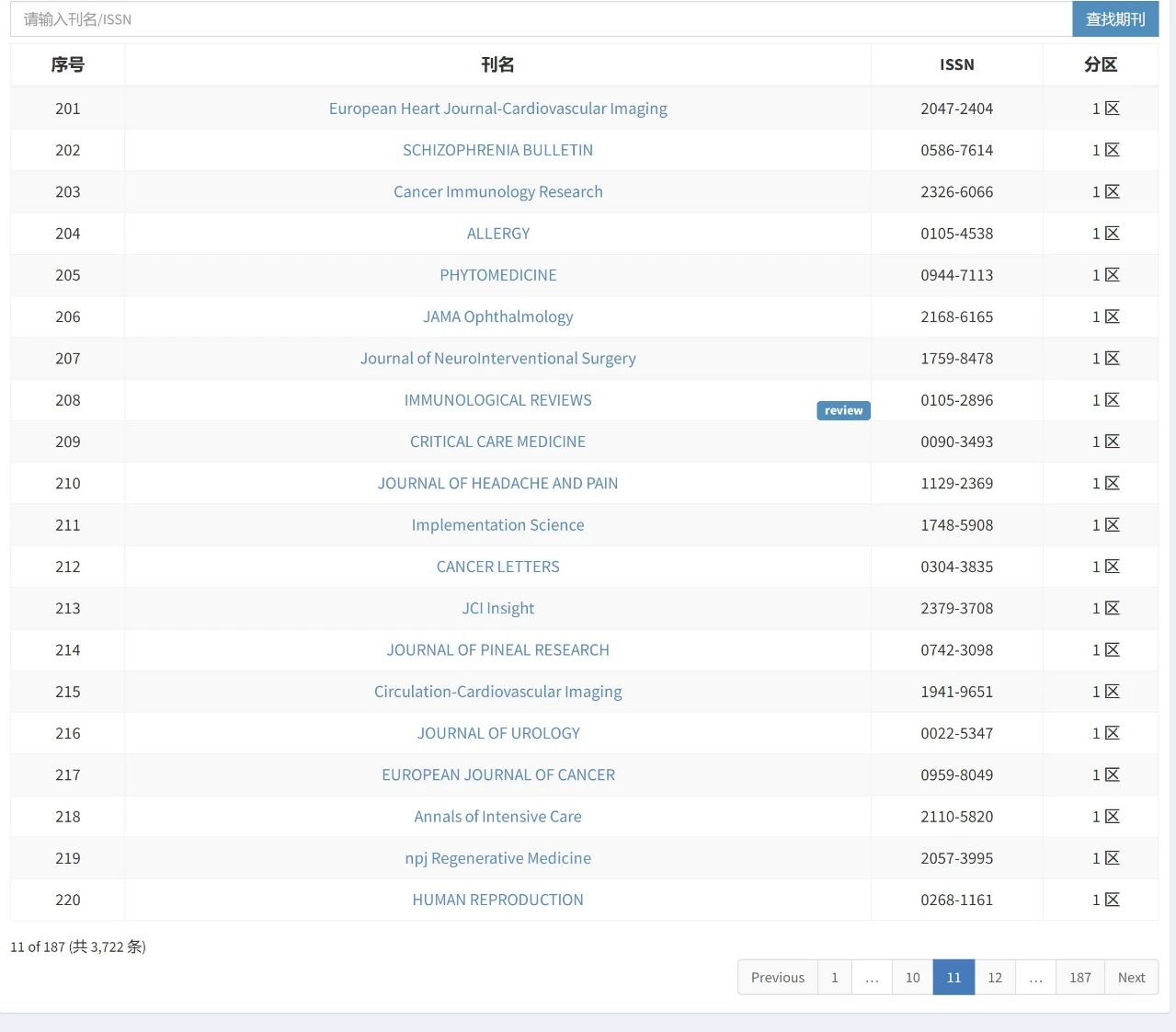Open HUMAN REPRODUCTION journal link

tap(497, 900)
